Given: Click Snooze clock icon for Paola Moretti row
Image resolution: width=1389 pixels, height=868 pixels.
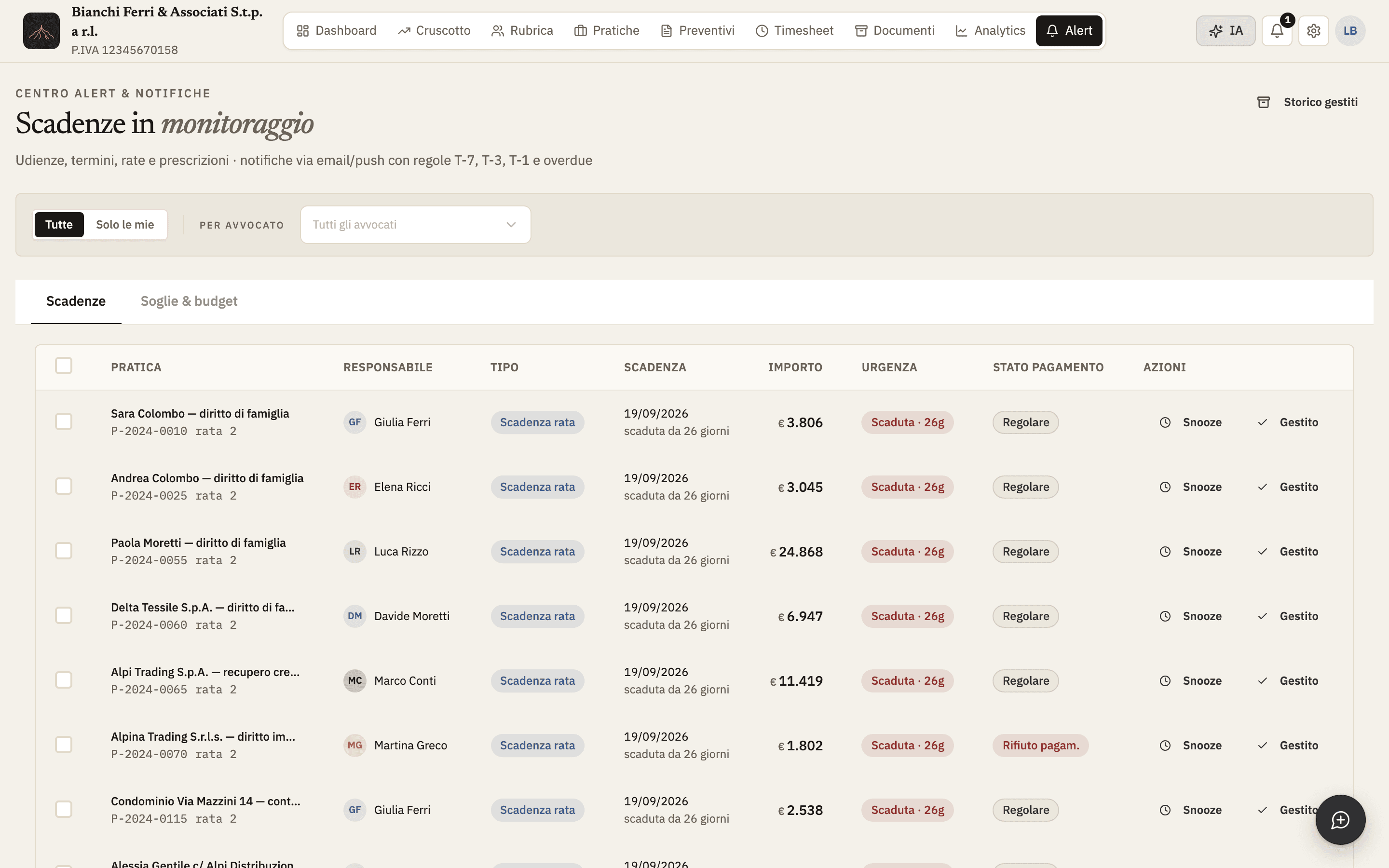Looking at the screenshot, I should coord(1165,552).
